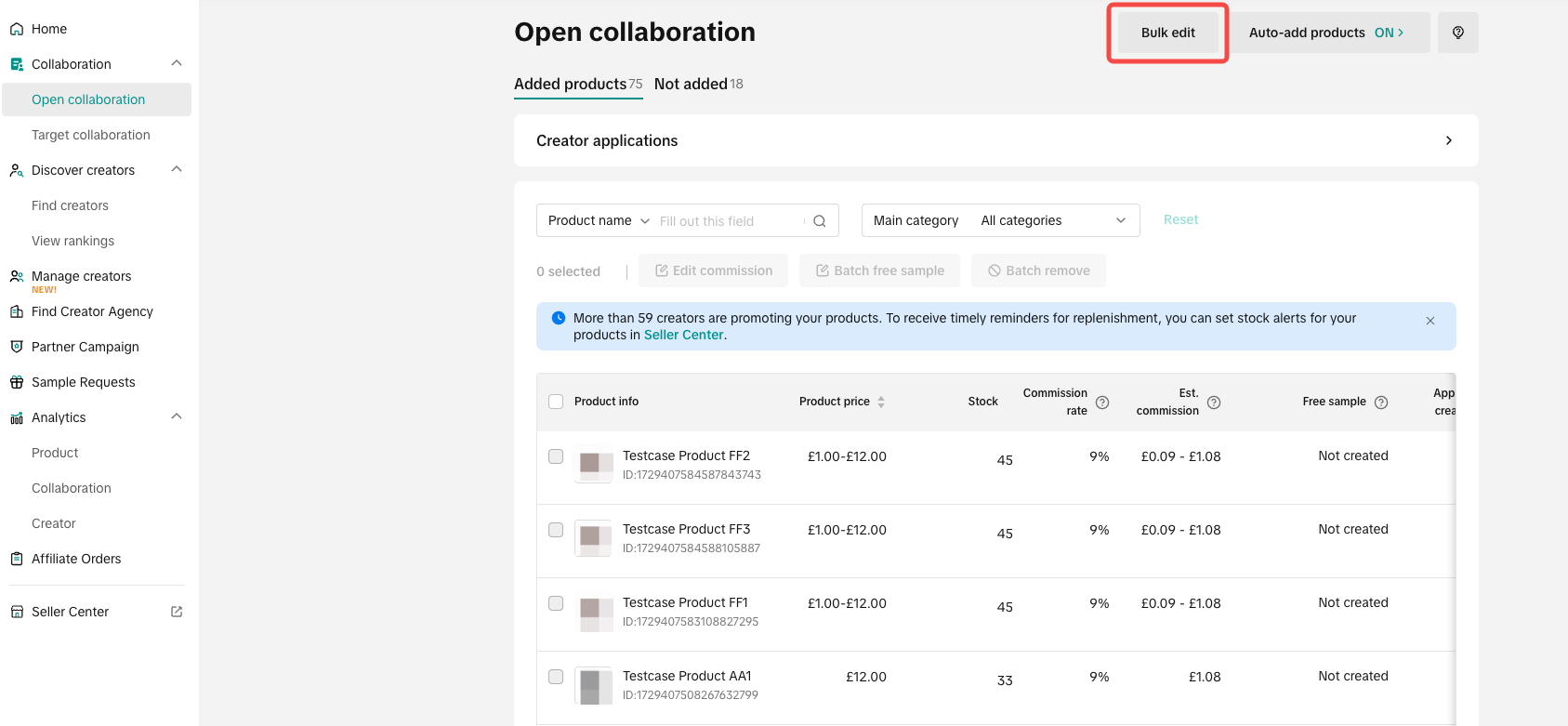
Task: Click the Free sample info icon
Action: [1380, 403]
